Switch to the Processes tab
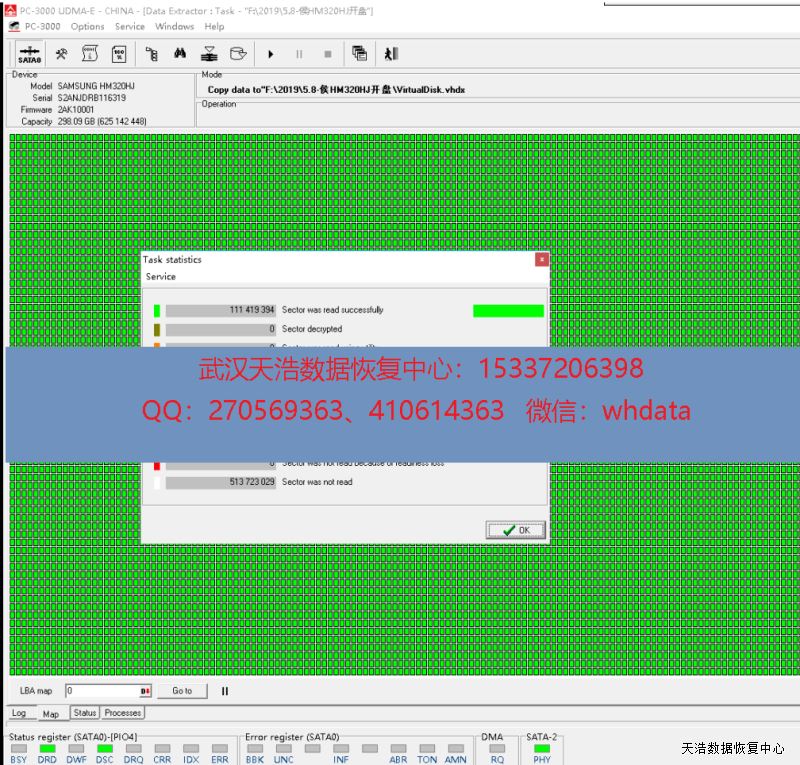The width and height of the screenshot is (800, 765). point(123,713)
